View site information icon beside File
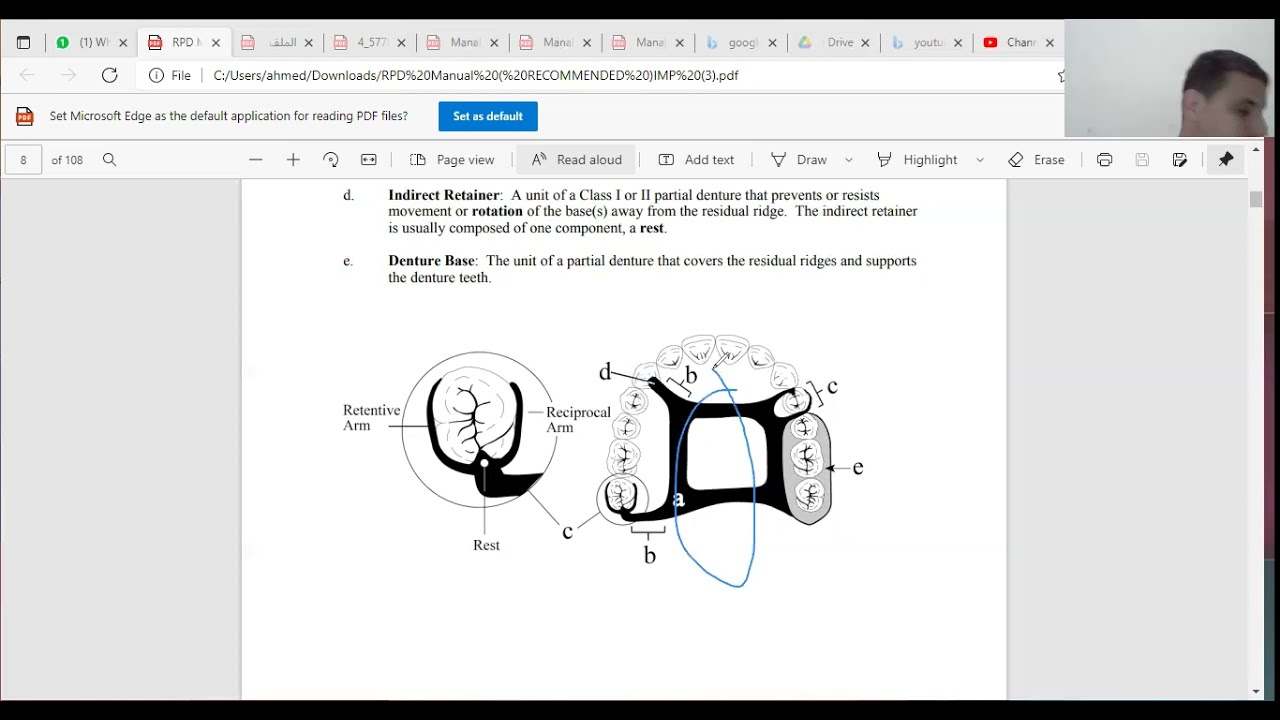 coord(156,75)
